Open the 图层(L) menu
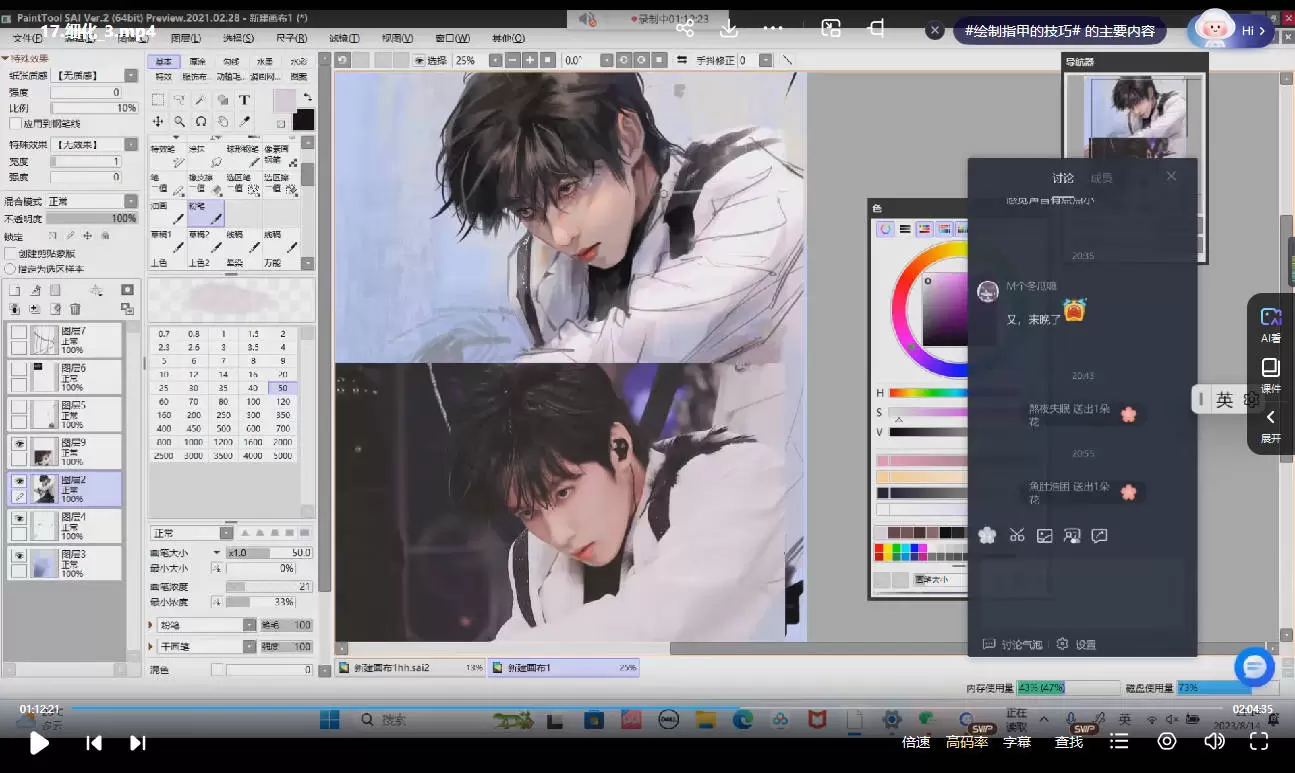The height and width of the screenshot is (773, 1295). [186, 38]
